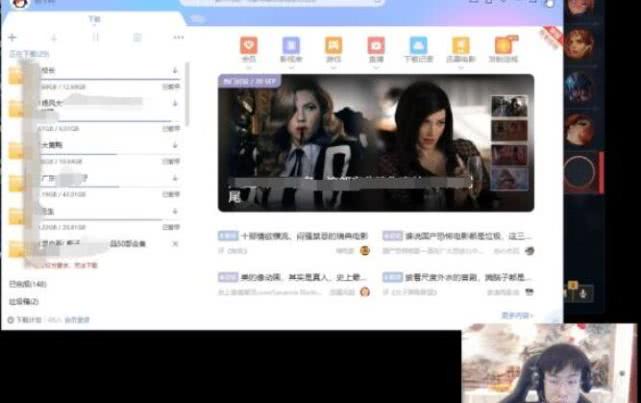
Task: Open the article about 国产恐怖电影
Action: click(x=468, y=236)
